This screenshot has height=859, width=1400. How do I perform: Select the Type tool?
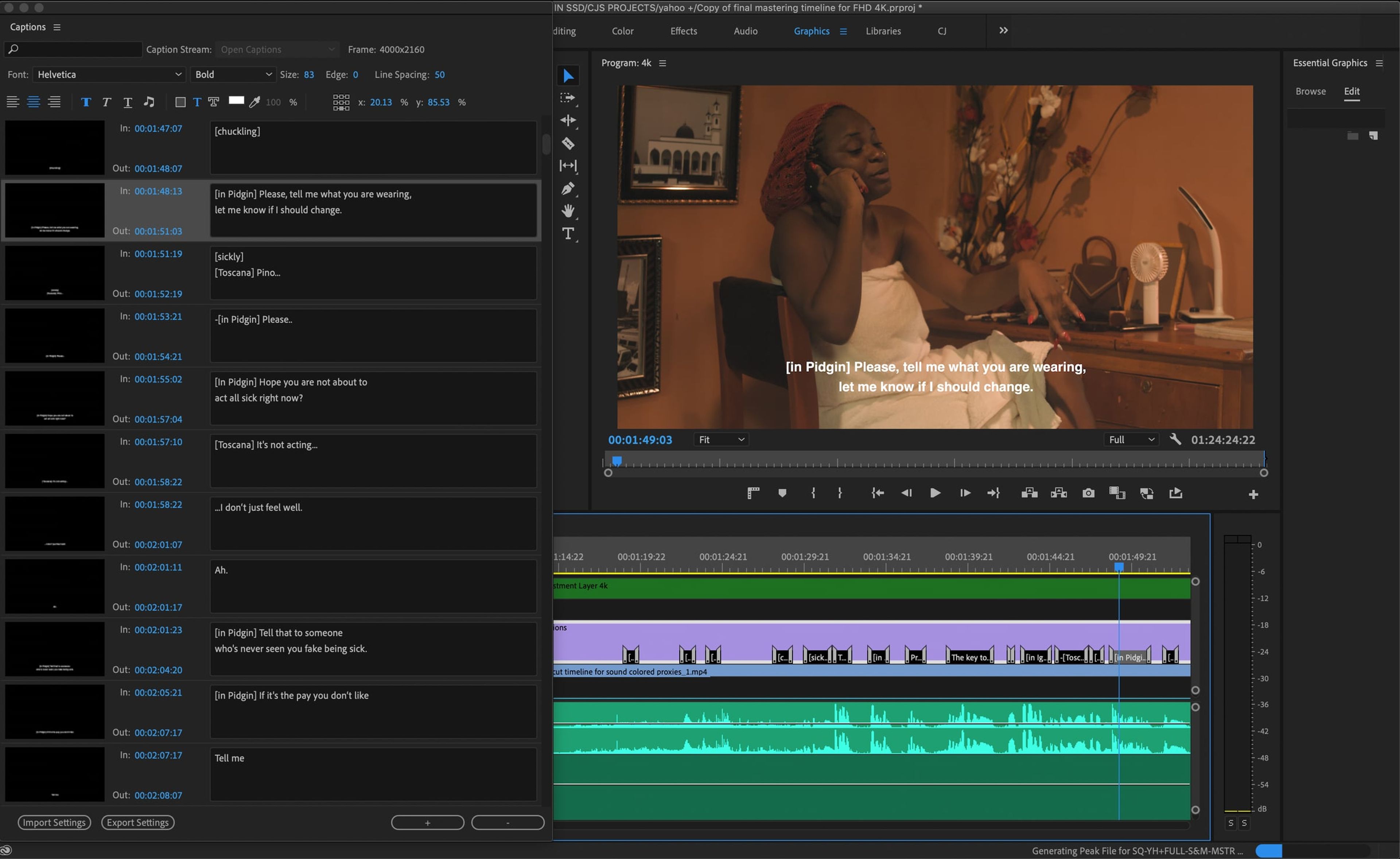pyautogui.click(x=568, y=233)
